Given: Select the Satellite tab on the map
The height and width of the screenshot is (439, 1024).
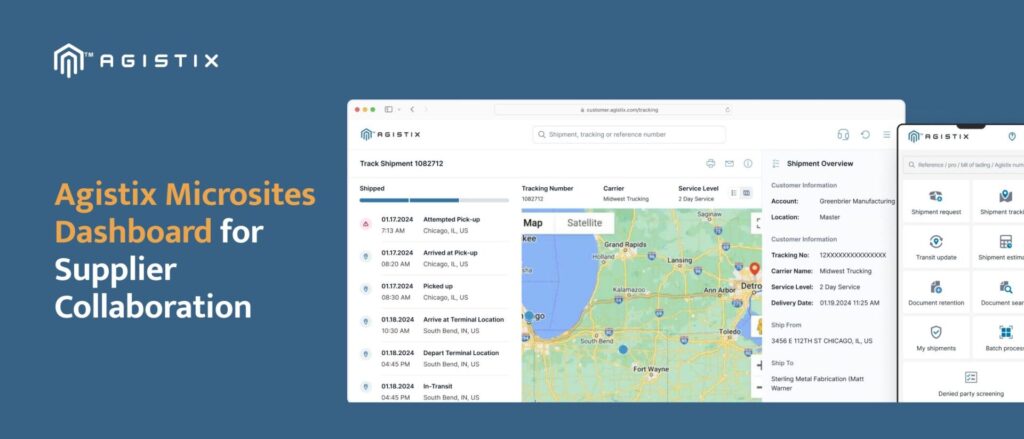Looking at the screenshot, I should [584, 223].
